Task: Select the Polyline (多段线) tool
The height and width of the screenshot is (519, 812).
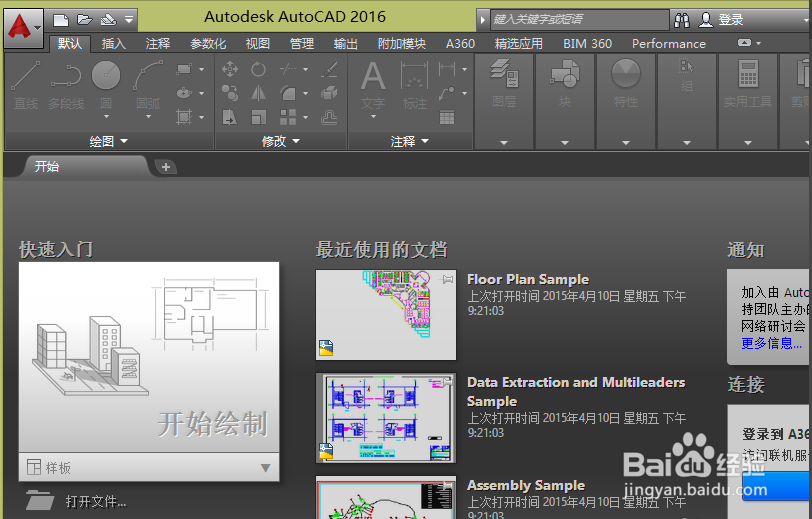Action: click(66, 85)
